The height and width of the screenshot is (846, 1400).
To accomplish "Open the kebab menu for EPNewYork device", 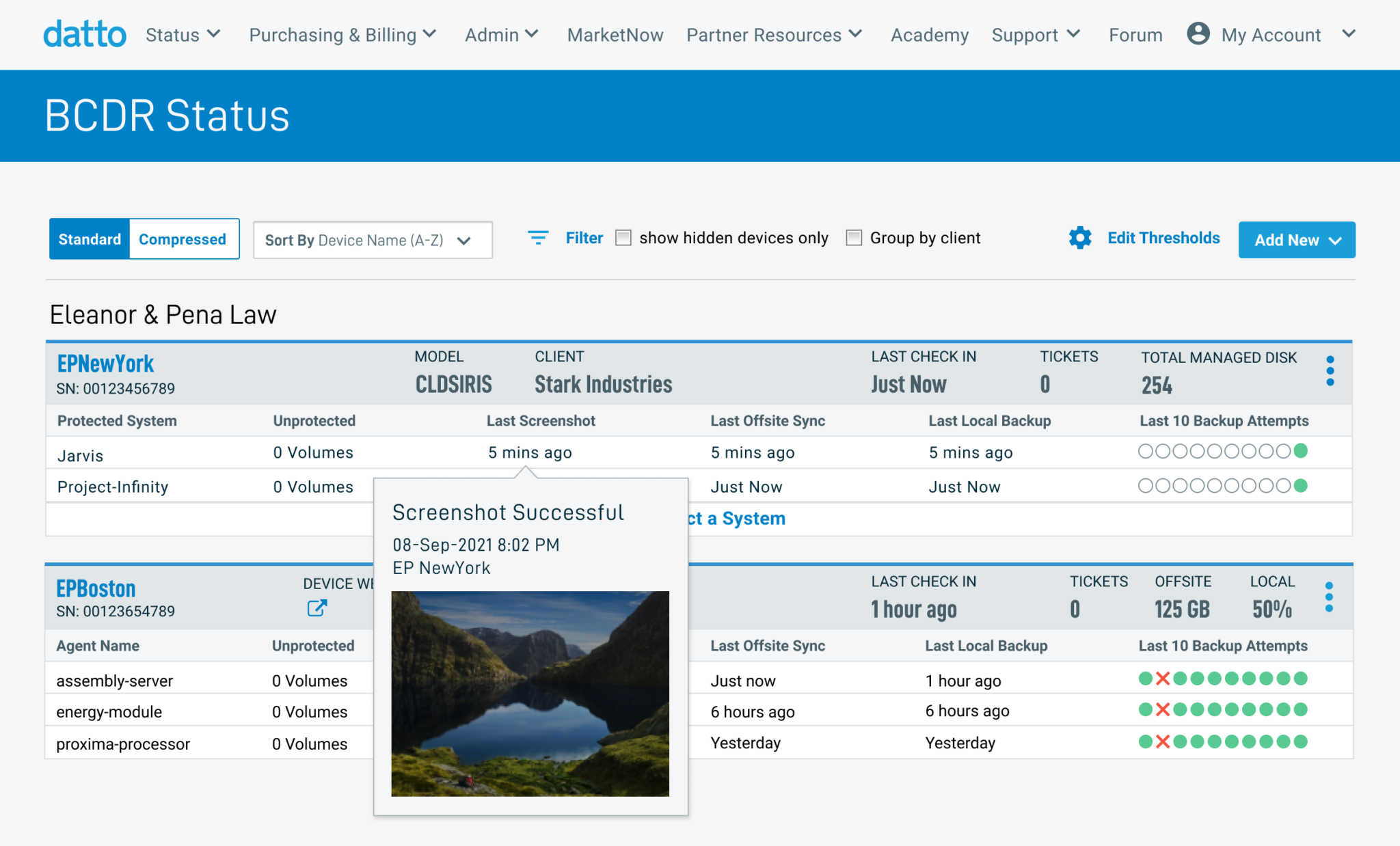I will [1330, 370].
